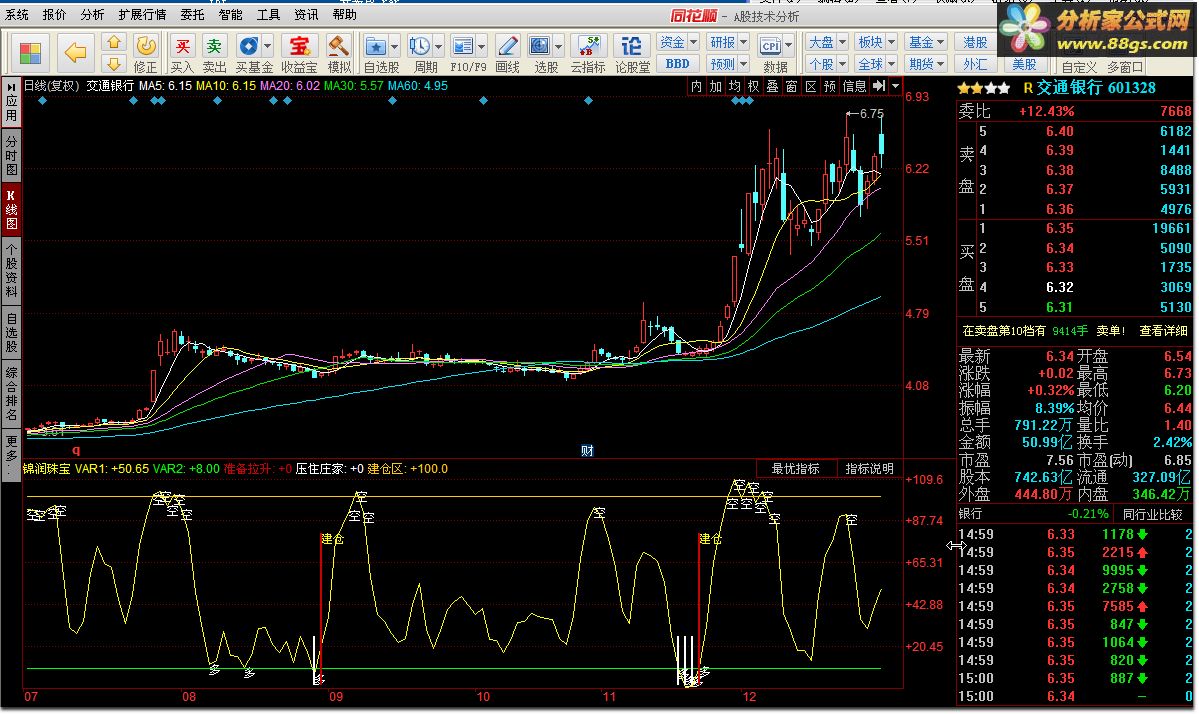Click the 最优指标 button
This screenshot has height=714, width=1199.
pos(795,469)
